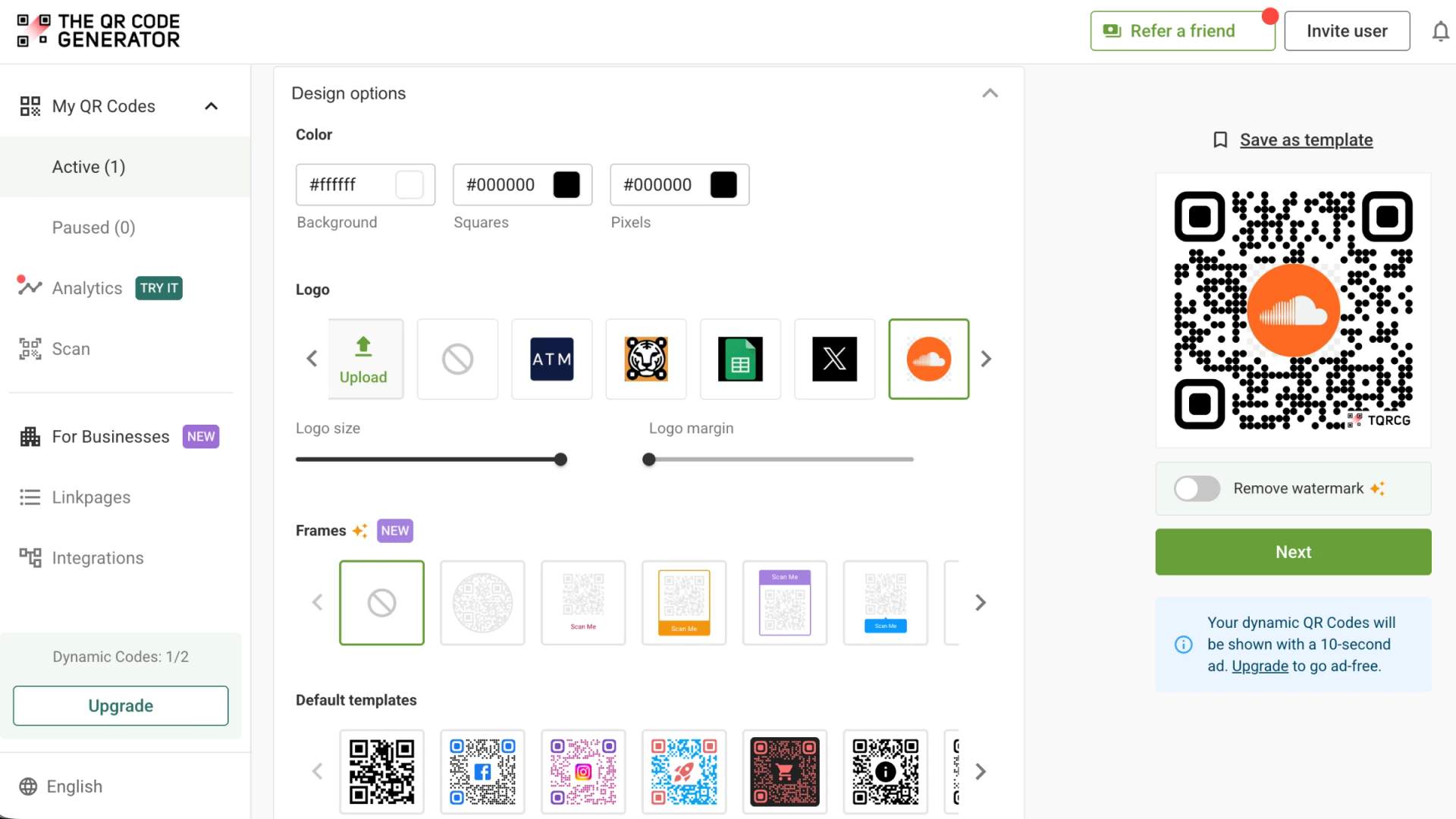Select the ATM logo option

point(551,359)
